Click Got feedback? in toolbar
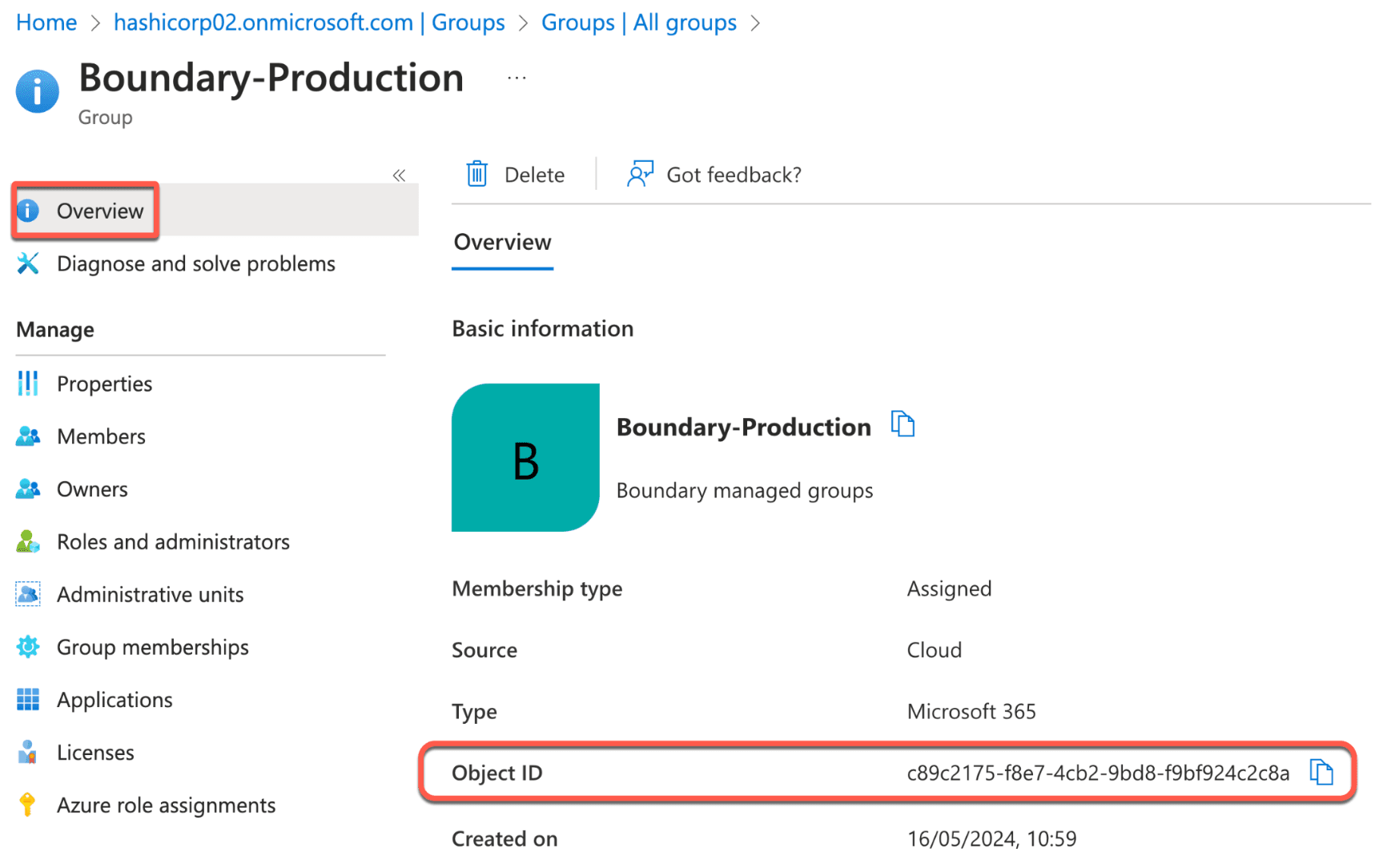This screenshot has height=868, width=1387. (714, 175)
